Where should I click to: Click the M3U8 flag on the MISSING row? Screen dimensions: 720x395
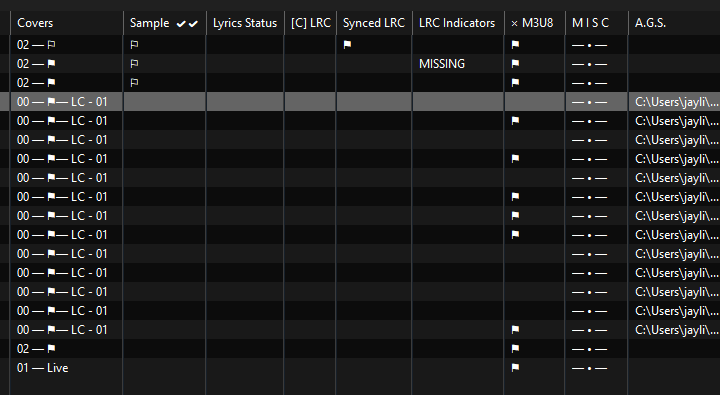[515, 63]
